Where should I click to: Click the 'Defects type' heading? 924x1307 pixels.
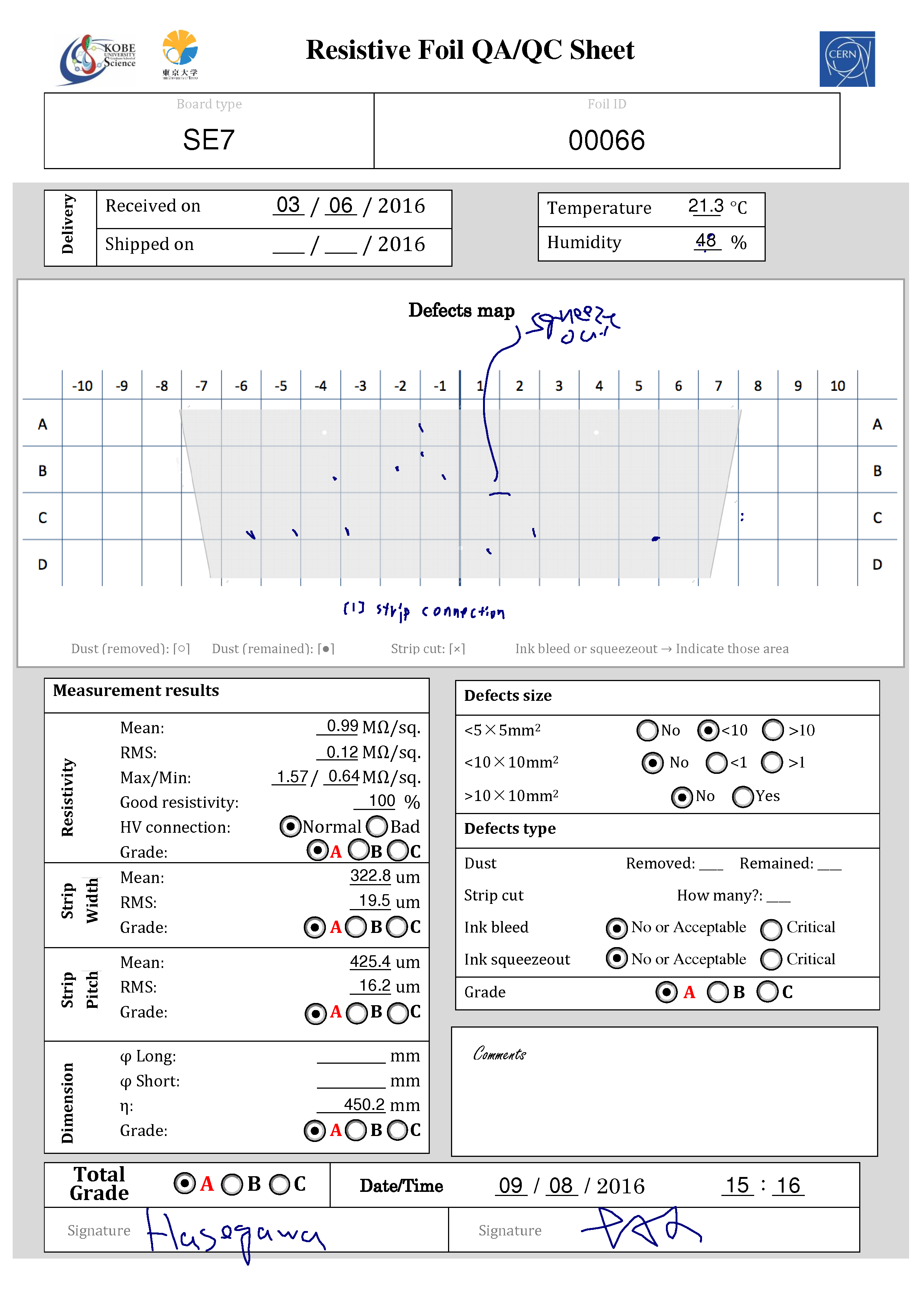click(x=510, y=829)
